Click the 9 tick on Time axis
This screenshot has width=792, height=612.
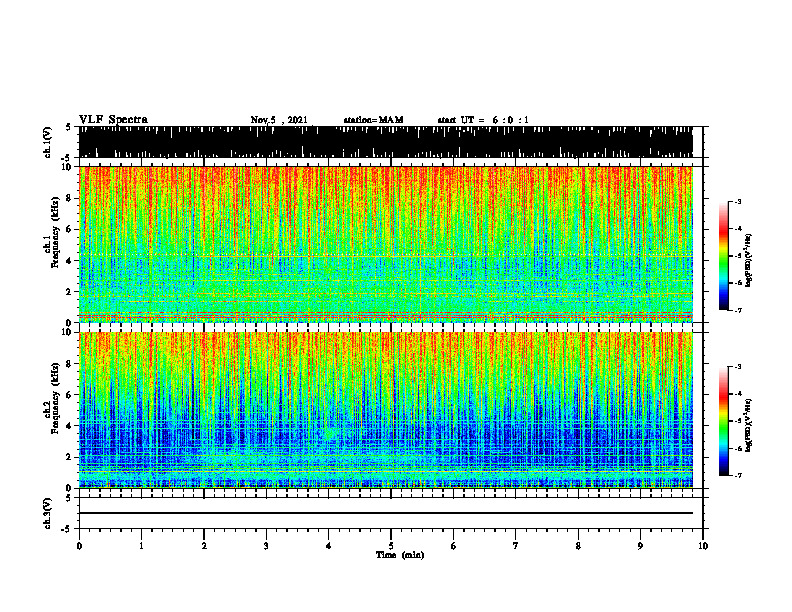coord(640,546)
